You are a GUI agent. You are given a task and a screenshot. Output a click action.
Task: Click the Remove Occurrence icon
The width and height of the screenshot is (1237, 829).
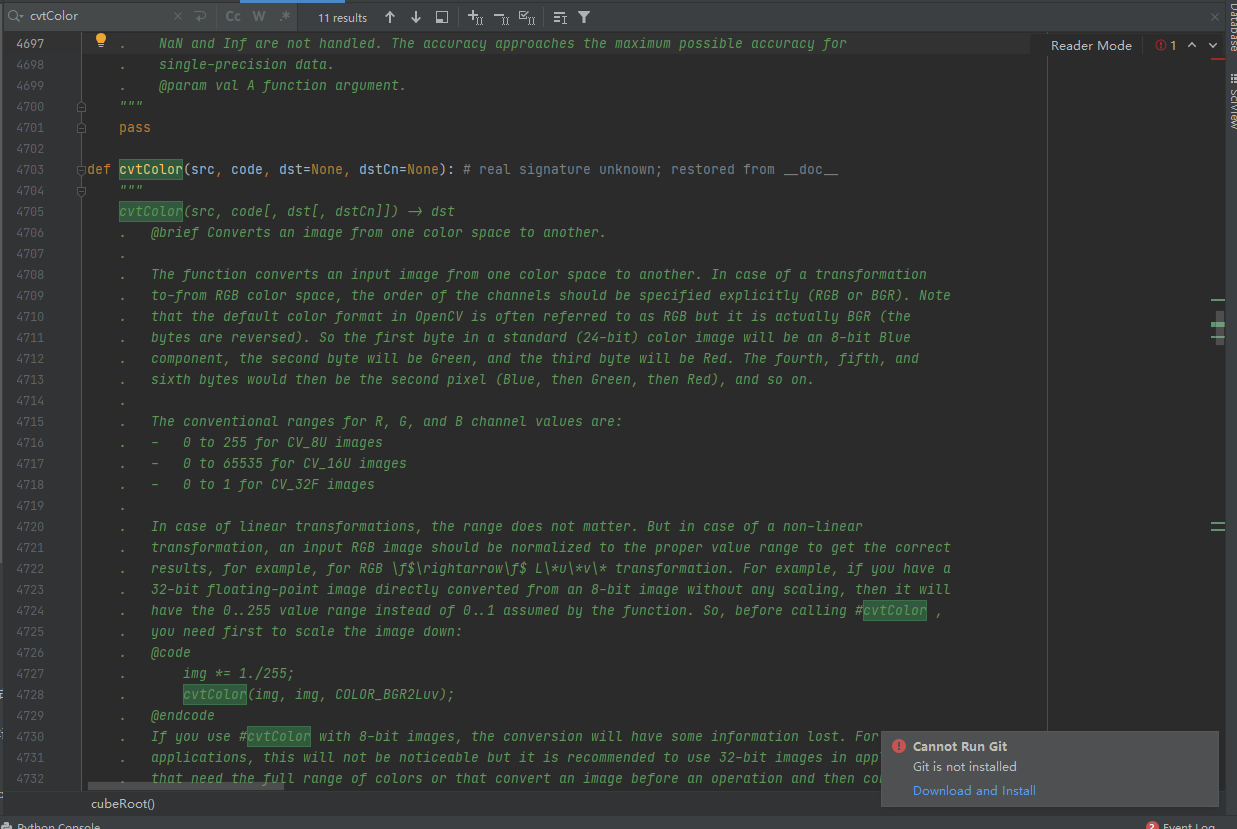click(x=499, y=17)
